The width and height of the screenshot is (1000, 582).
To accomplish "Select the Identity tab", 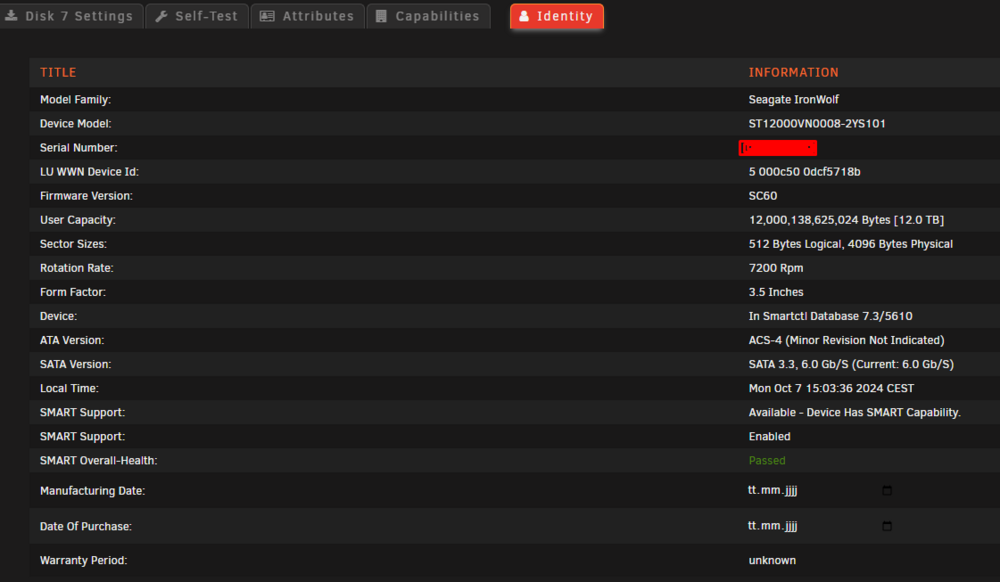I will click(x=557, y=16).
